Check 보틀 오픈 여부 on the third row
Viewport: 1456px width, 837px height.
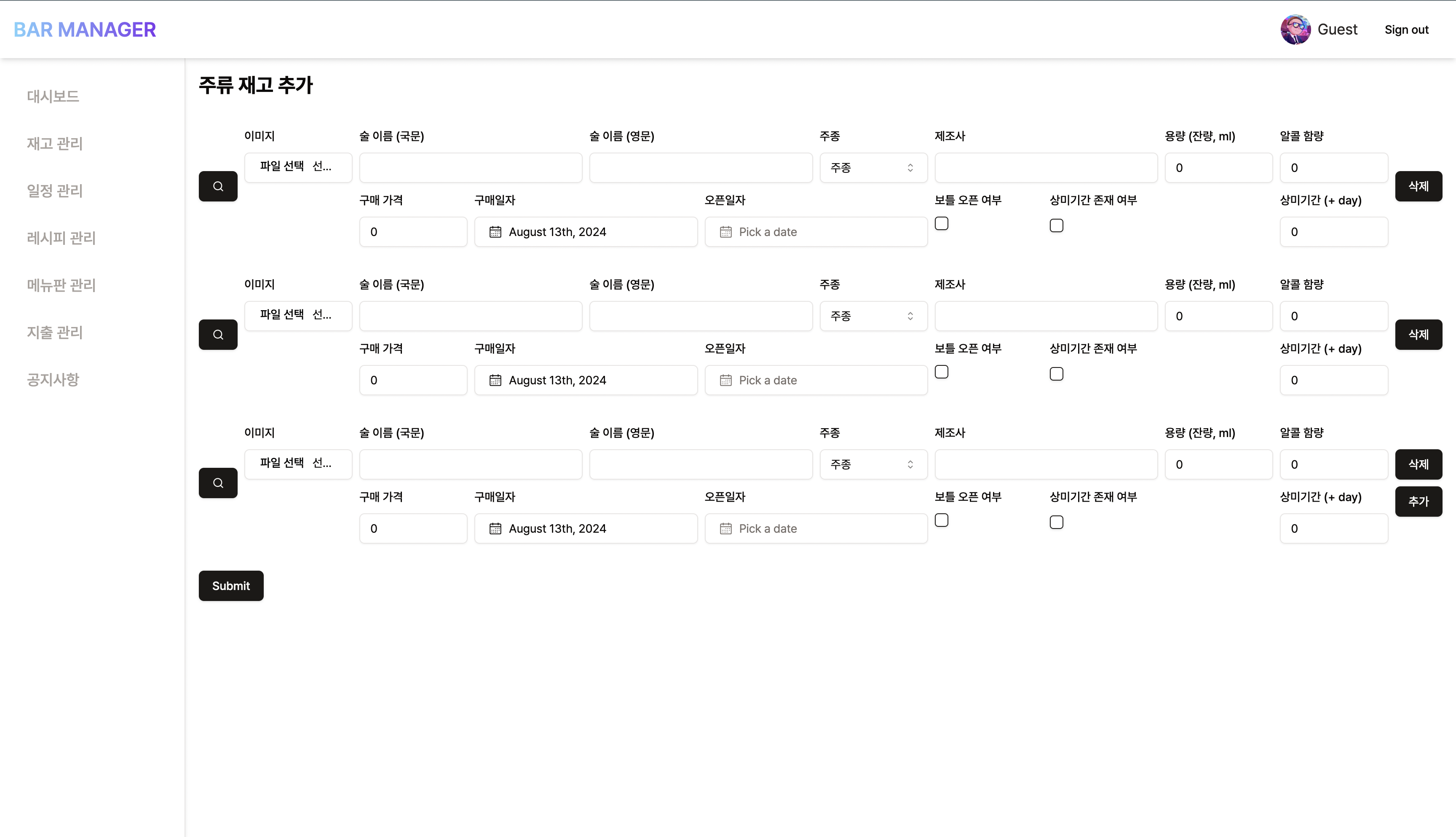pos(942,520)
